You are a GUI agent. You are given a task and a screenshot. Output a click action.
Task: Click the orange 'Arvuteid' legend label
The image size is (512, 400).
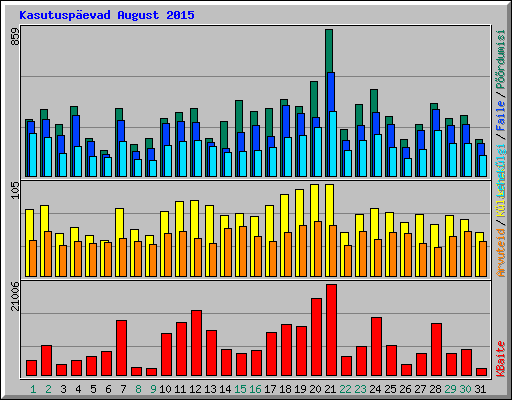click(x=501, y=253)
